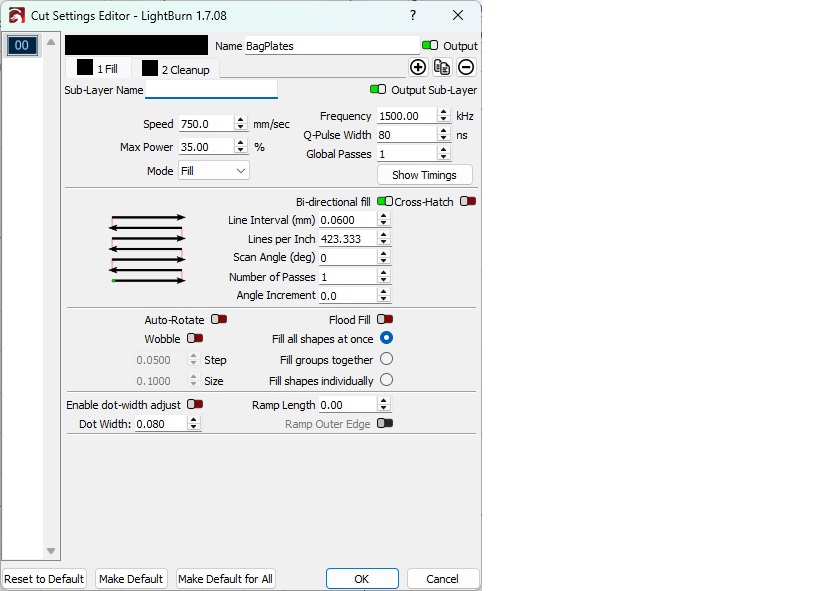
Task: Click the Lines per Inch stepper arrows
Action: pyautogui.click(x=383, y=238)
